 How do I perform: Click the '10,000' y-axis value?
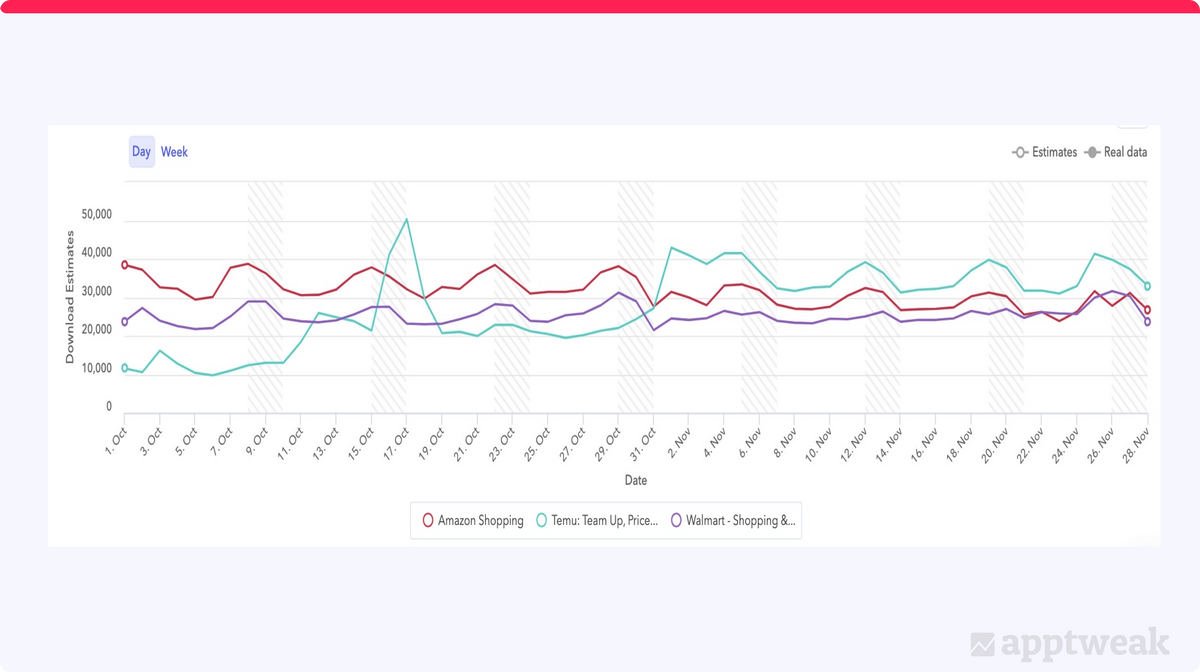click(x=97, y=369)
